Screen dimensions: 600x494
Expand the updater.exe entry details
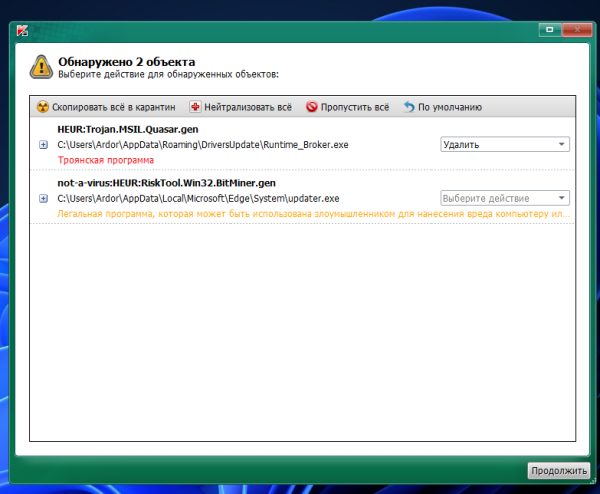[x=43, y=198]
